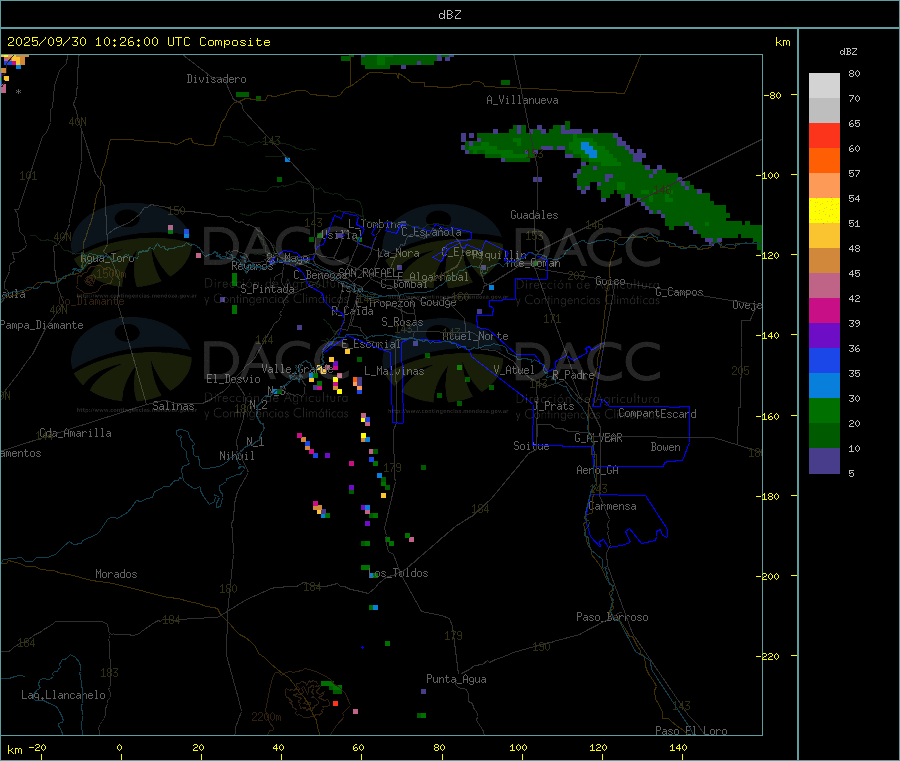This screenshot has width=900, height=761.
Task: Click the dBZ title at top center
Action: coord(449,15)
